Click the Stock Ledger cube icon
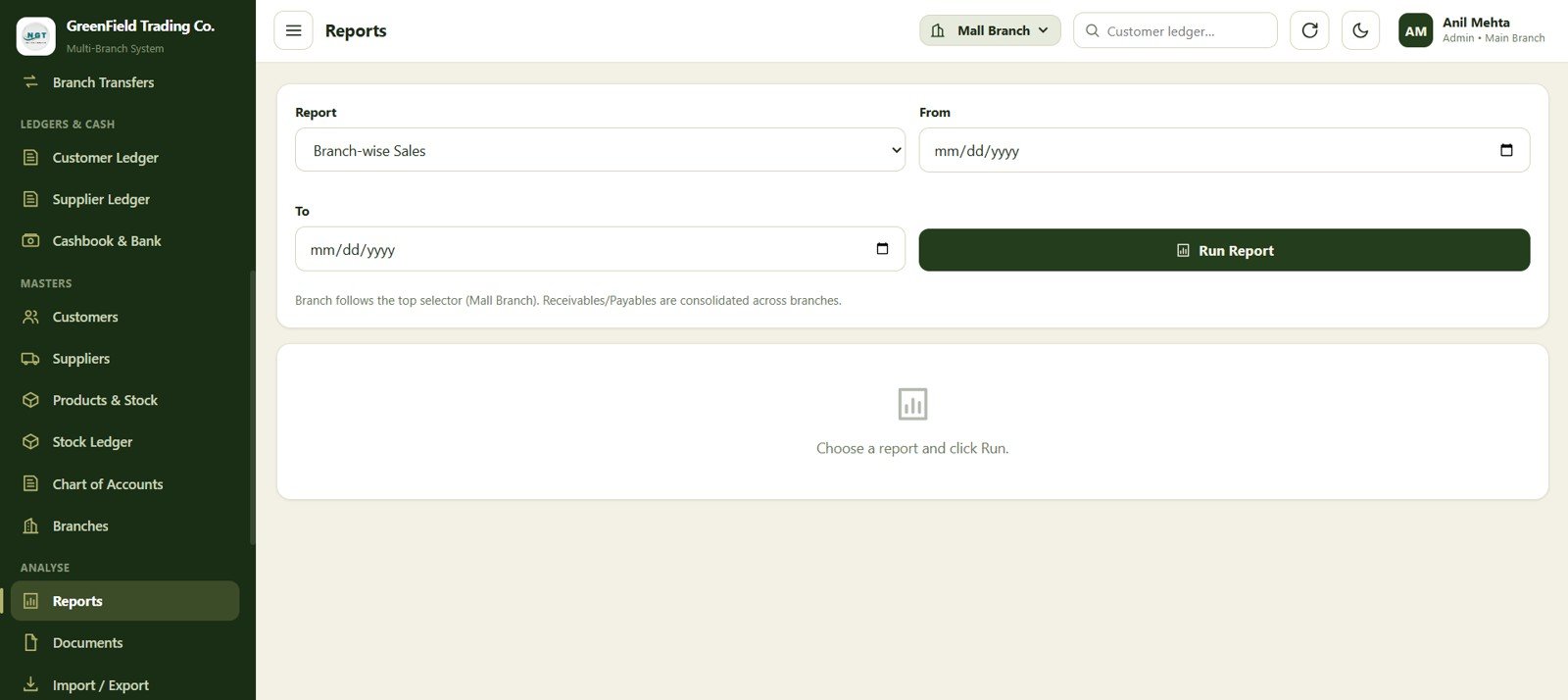This screenshot has width=1568, height=700. pyautogui.click(x=31, y=442)
